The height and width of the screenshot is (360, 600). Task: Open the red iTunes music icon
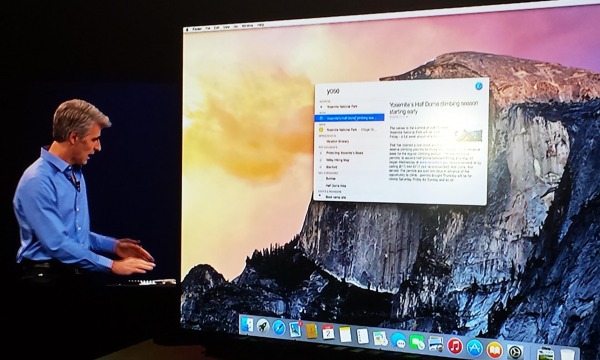(455, 346)
